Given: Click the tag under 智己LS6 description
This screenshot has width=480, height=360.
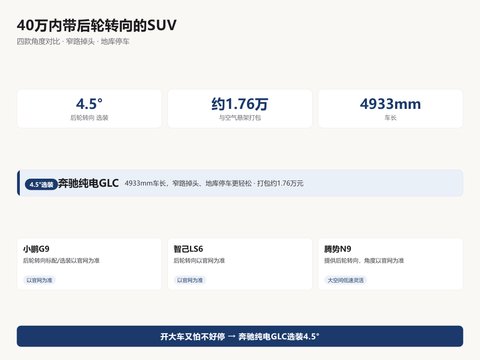Looking at the screenshot, I should pos(190,280).
